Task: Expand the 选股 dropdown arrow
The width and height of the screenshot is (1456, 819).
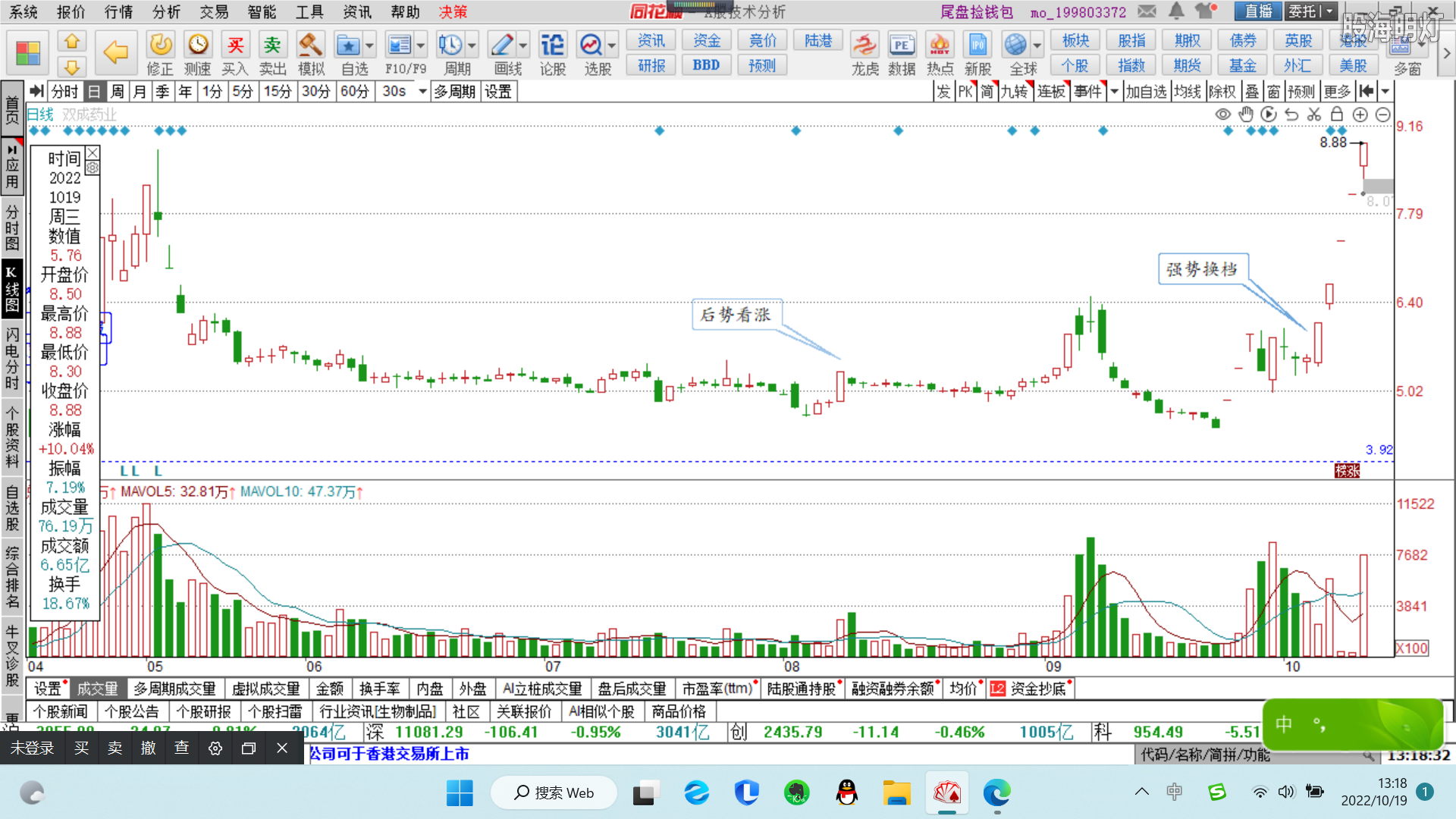Action: [612, 45]
